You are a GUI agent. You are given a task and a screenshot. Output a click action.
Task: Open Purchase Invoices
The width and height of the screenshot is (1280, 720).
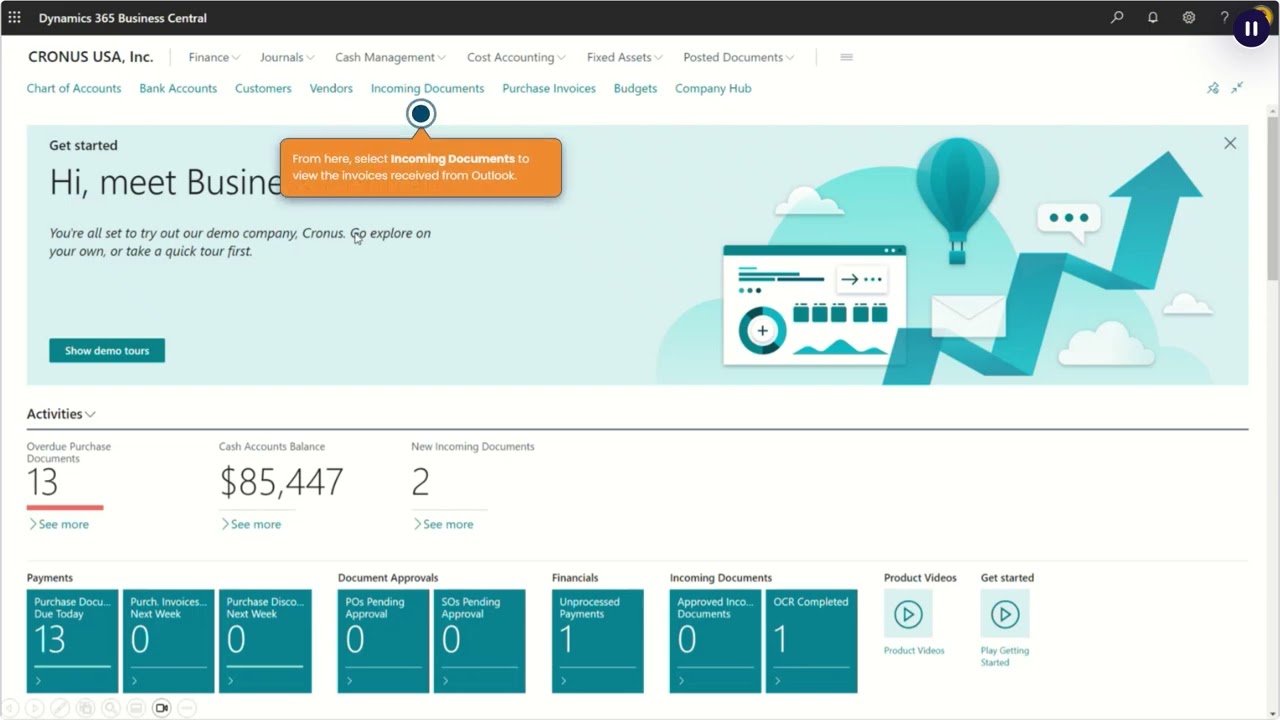click(x=549, y=88)
